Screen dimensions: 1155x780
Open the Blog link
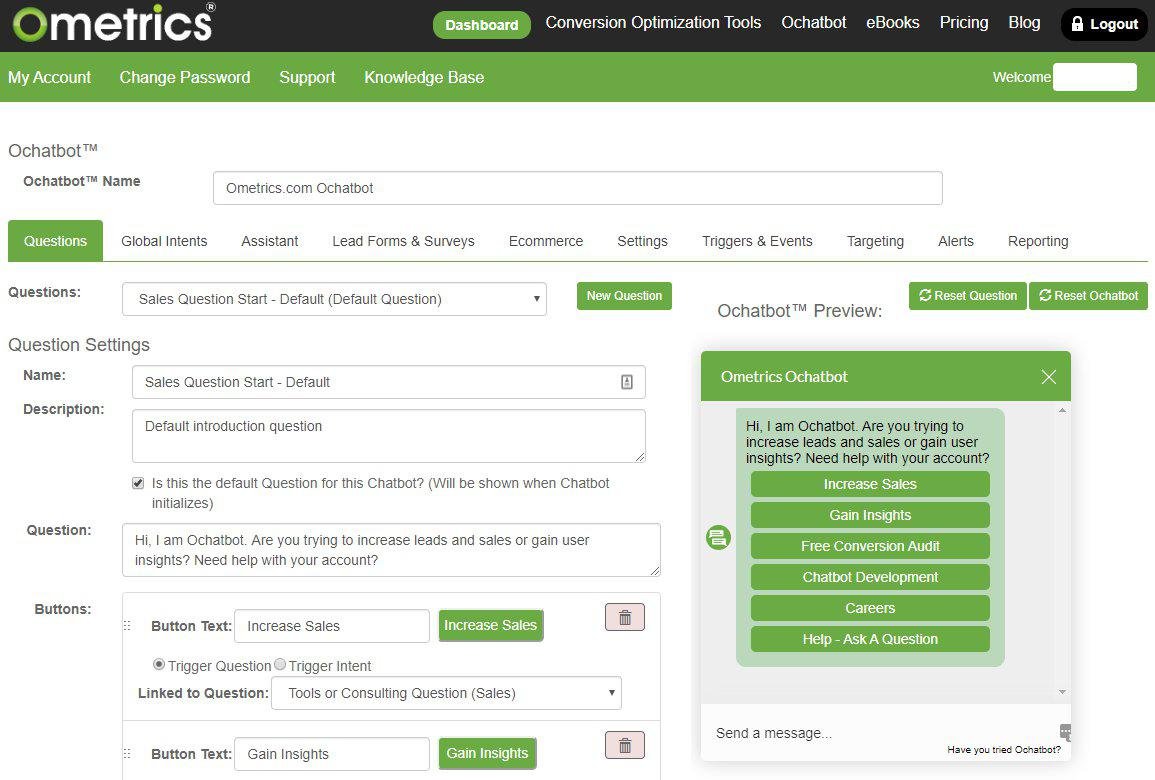pos(1025,23)
